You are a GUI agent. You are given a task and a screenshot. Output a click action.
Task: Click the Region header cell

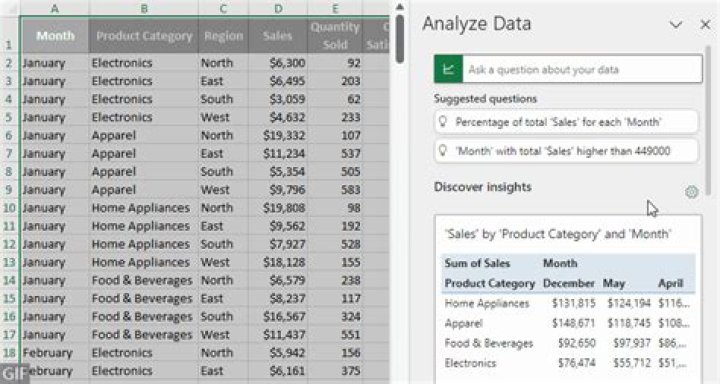223,35
